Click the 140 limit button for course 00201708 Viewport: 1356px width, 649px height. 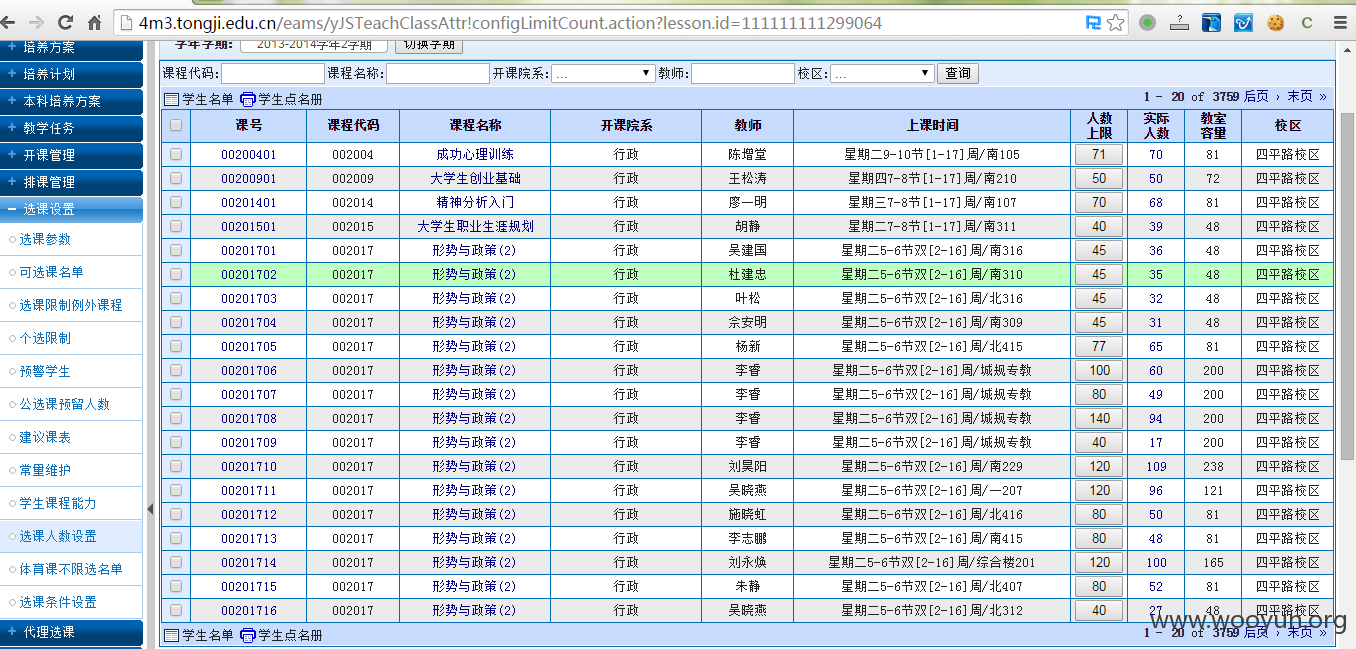1098,418
